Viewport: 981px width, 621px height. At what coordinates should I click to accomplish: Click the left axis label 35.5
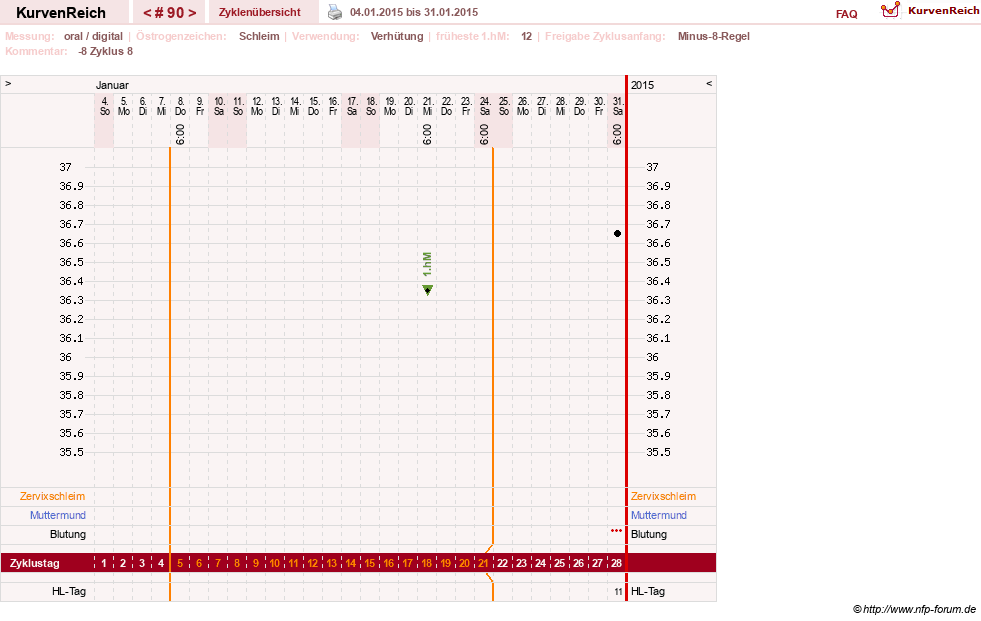point(71,452)
